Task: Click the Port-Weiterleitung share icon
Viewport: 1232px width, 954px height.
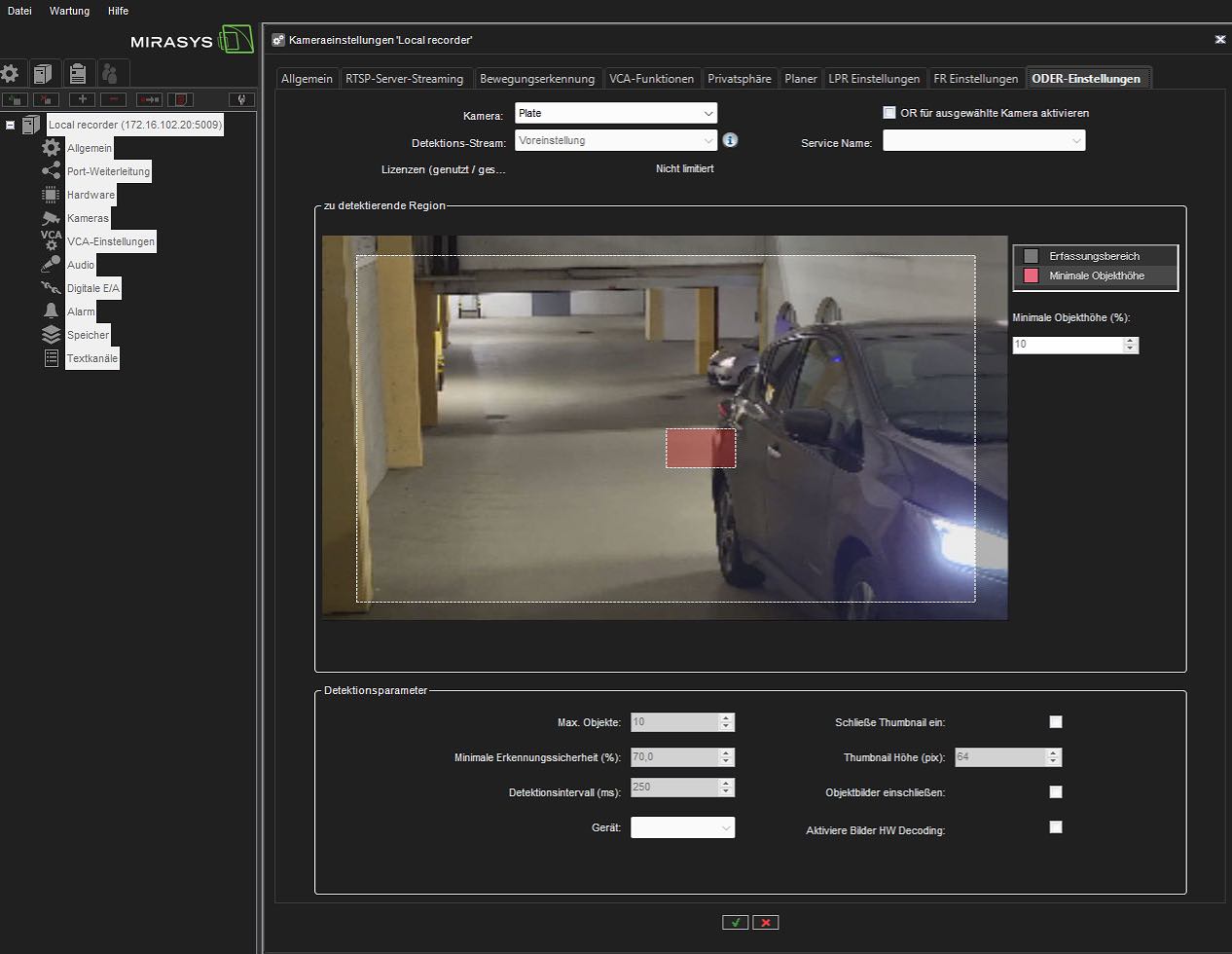Action: (51, 171)
